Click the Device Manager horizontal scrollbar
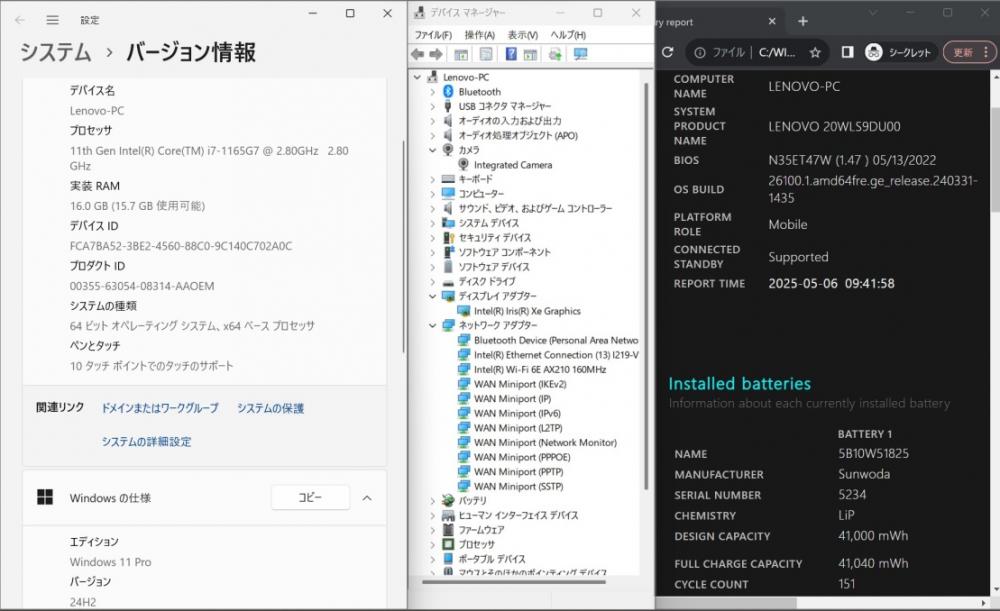This screenshot has width=1000, height=611. click(x=514, y=582)
